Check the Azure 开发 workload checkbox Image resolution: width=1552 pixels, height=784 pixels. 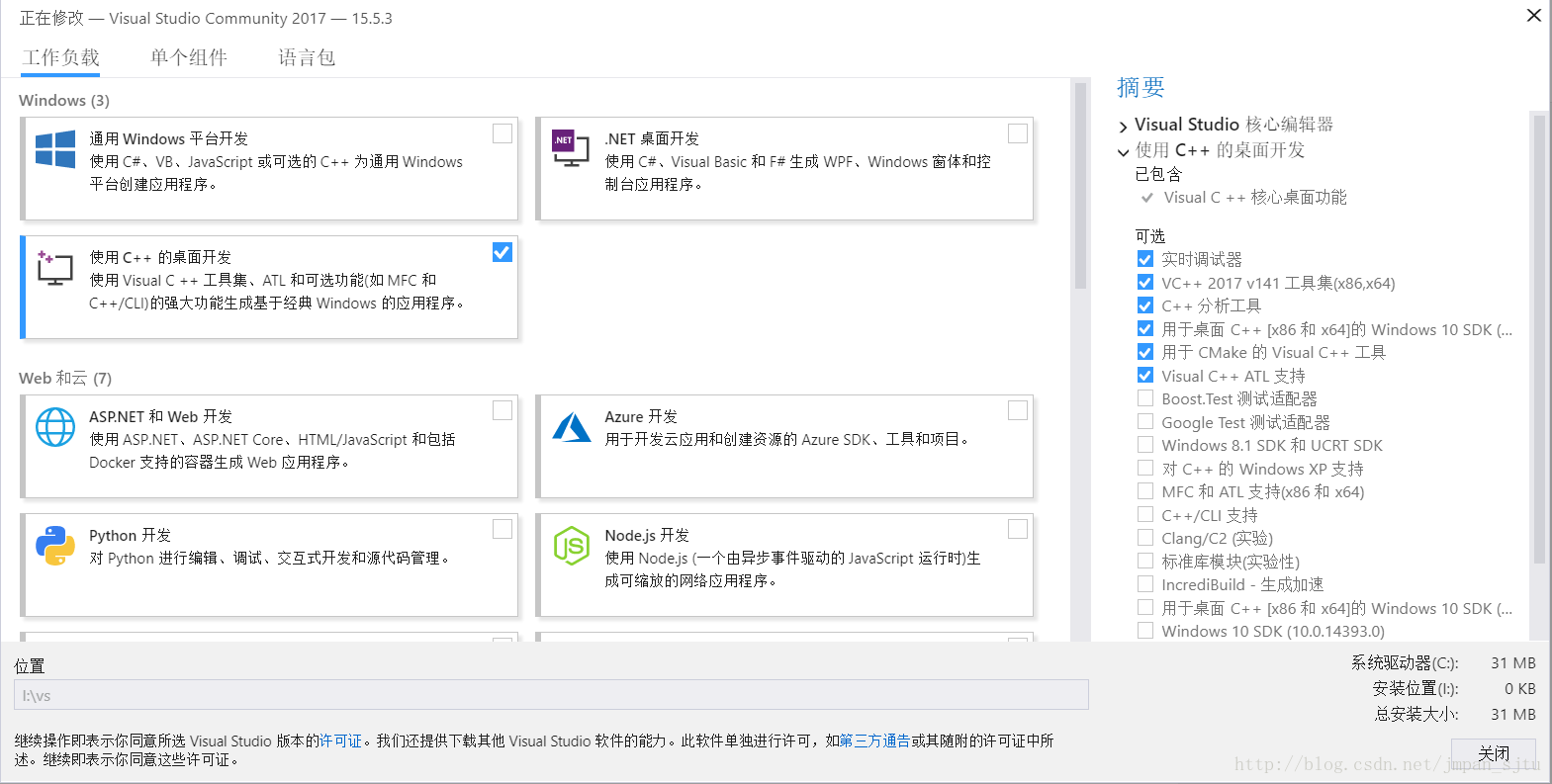click(1018, 410)
